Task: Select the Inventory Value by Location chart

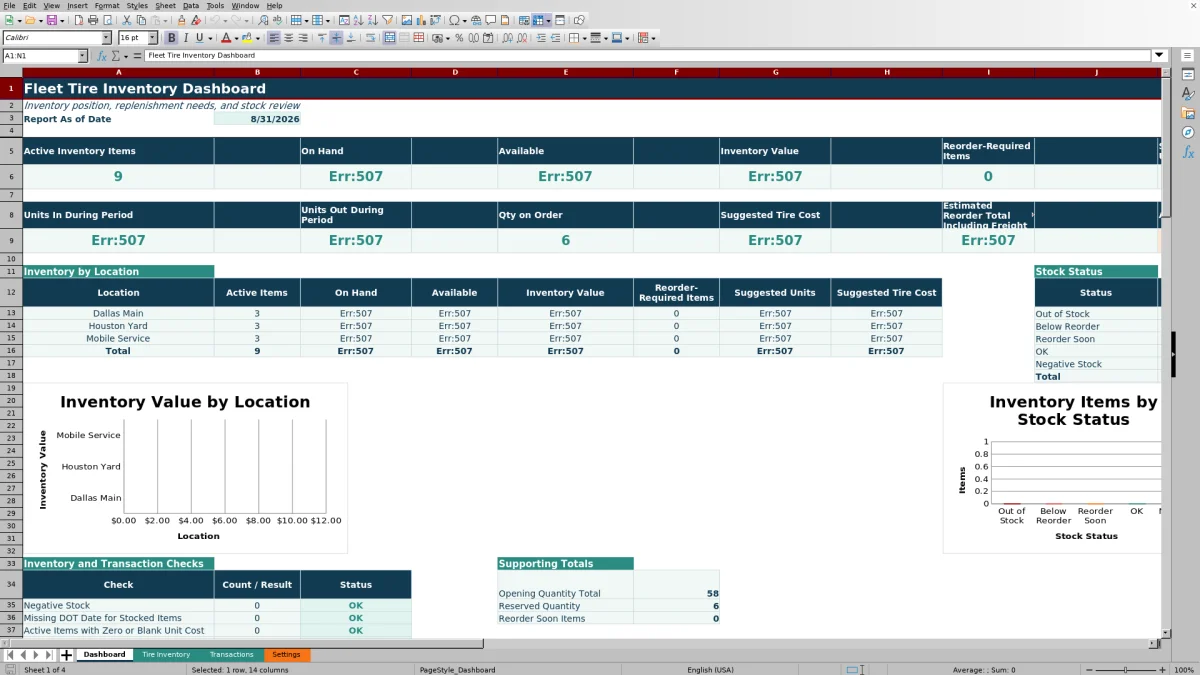Action: click(x=185, y=468)
